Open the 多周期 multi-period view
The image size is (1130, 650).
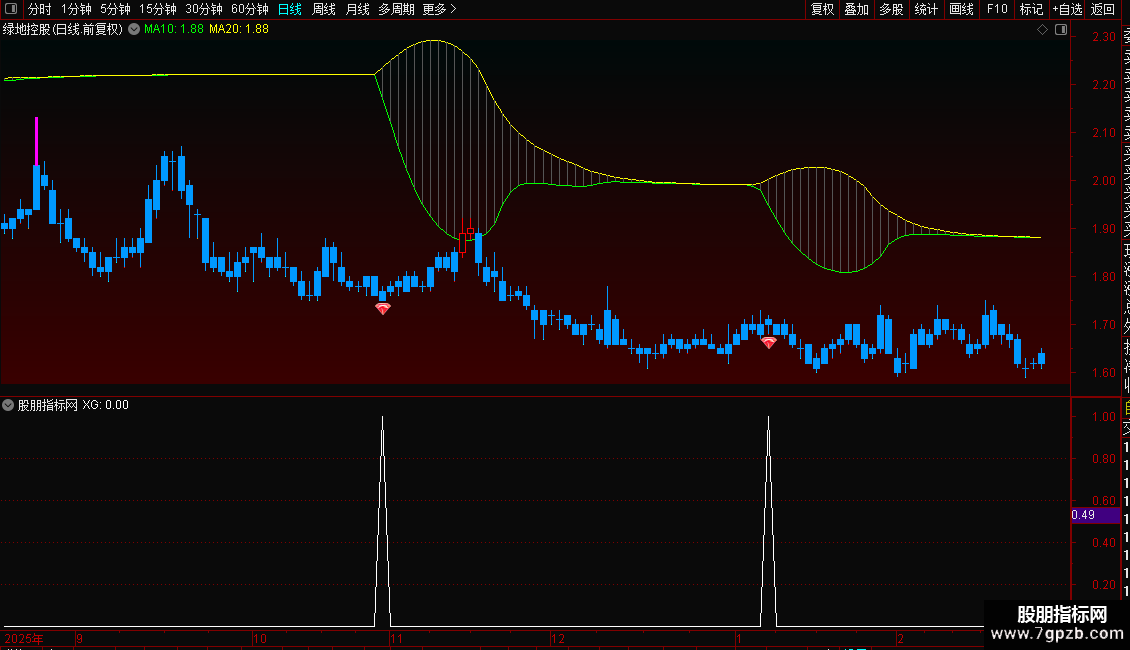coord(396,9)
